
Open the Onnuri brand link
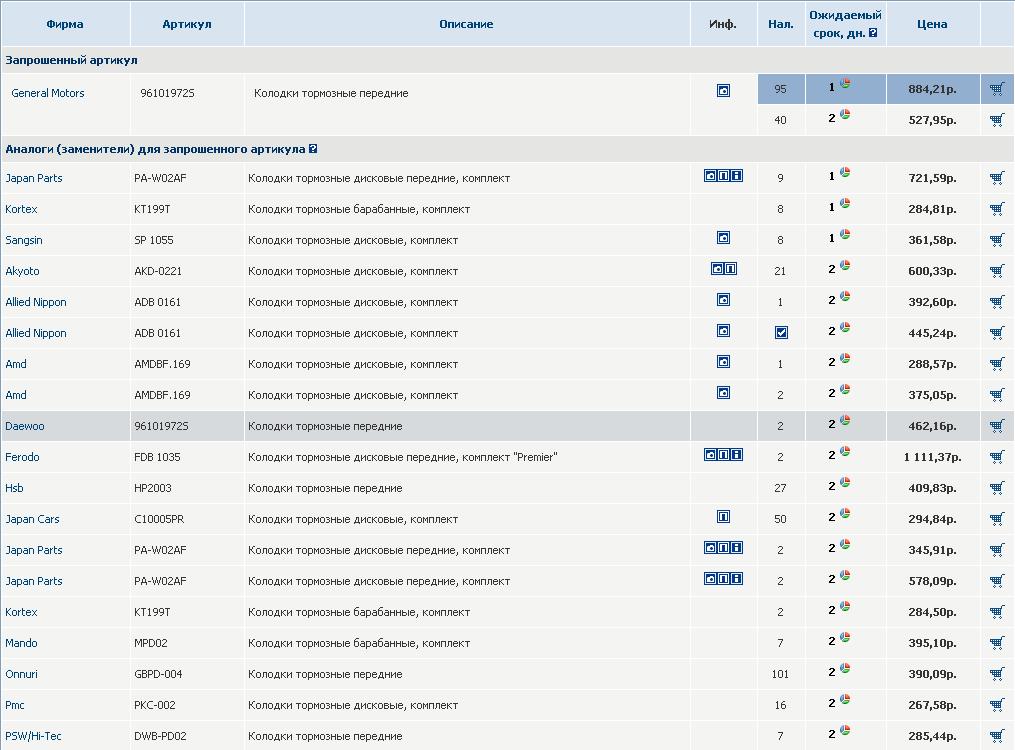pos(21,674)
